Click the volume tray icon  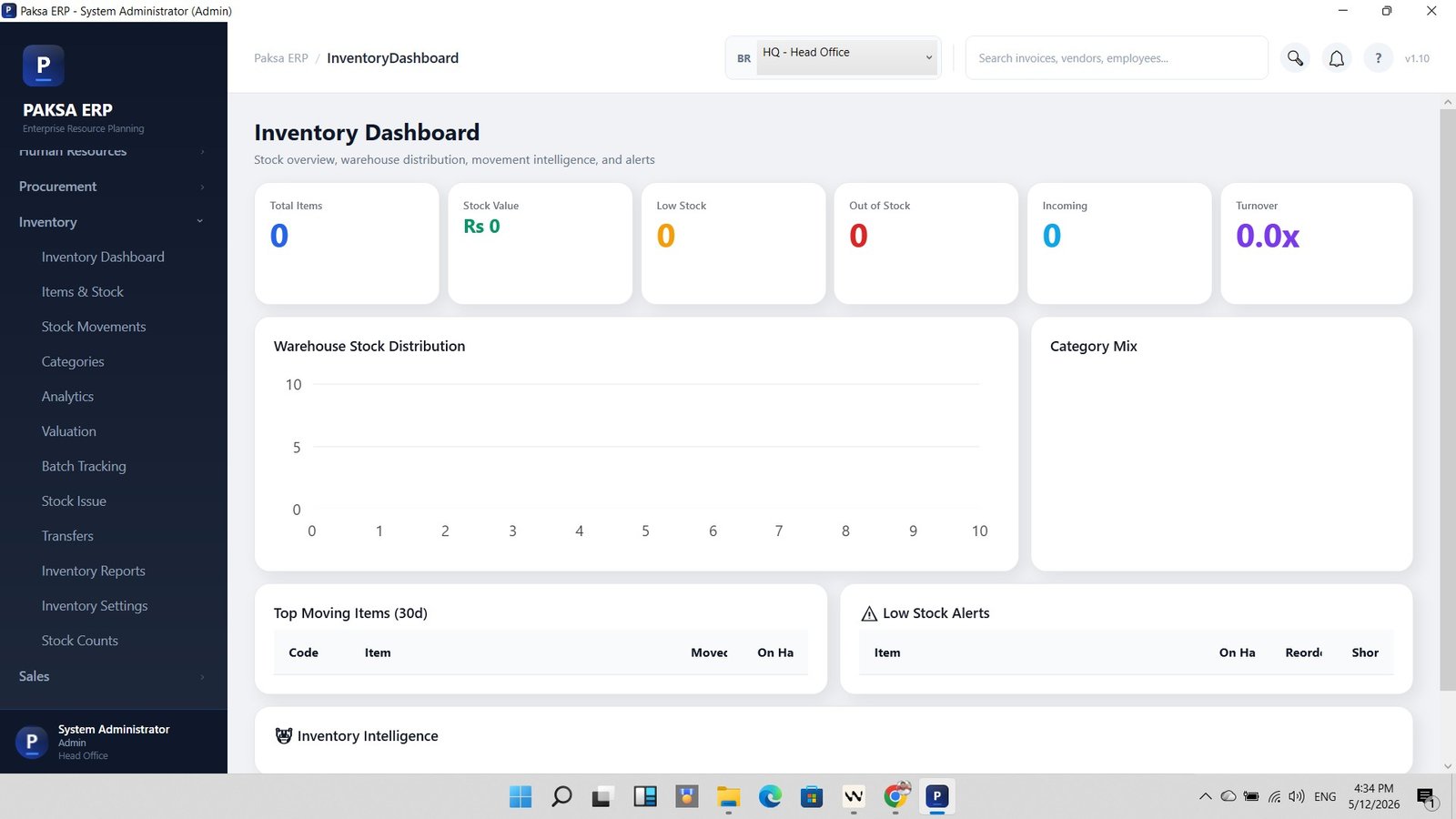coord(1297,796)
